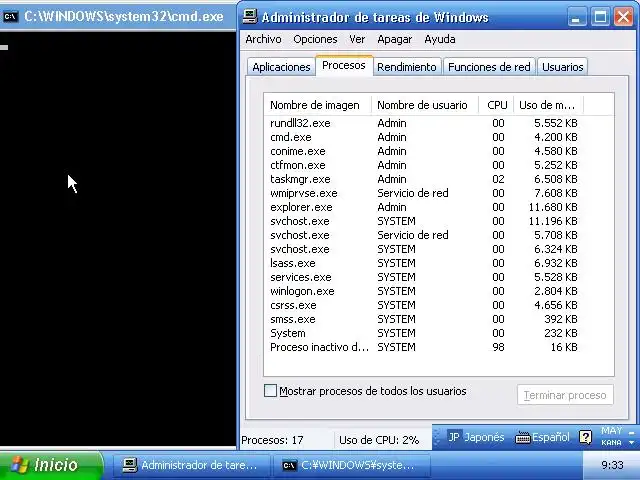Select the smss.exe process row
The width and height of the screenshot is (640, 480).
(x=424, y=319)
